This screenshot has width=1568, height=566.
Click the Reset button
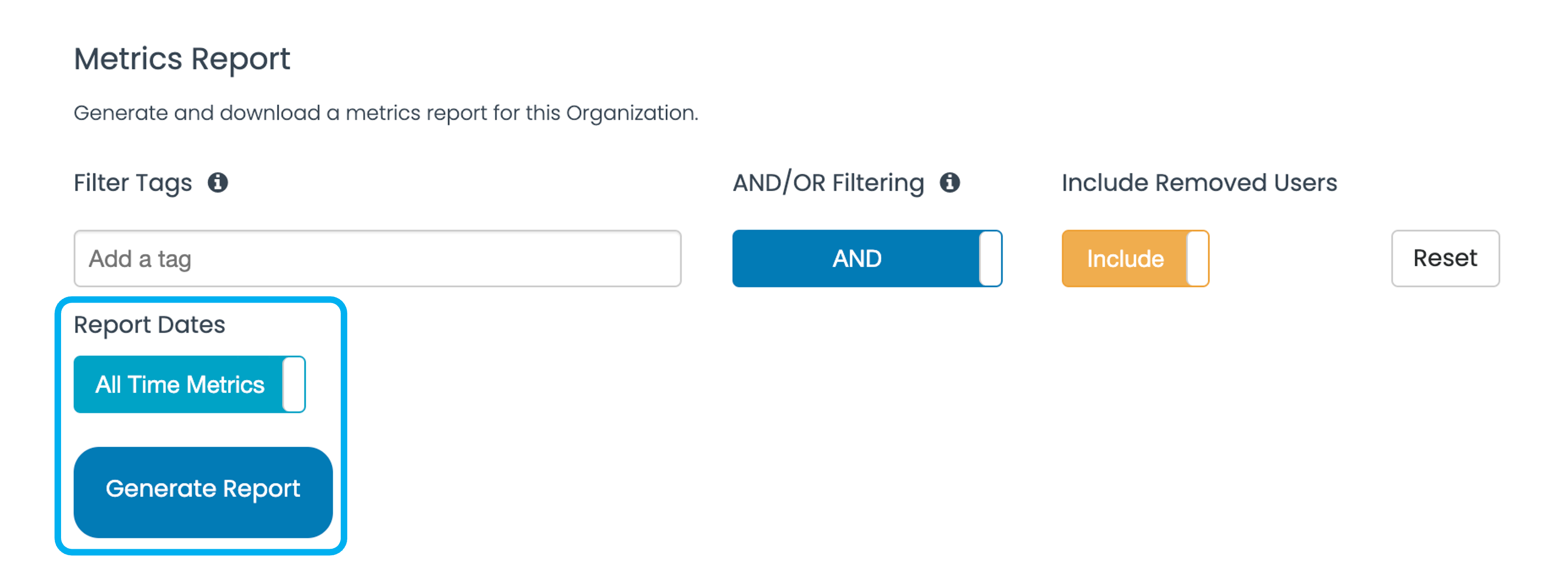coord(1445,259)
